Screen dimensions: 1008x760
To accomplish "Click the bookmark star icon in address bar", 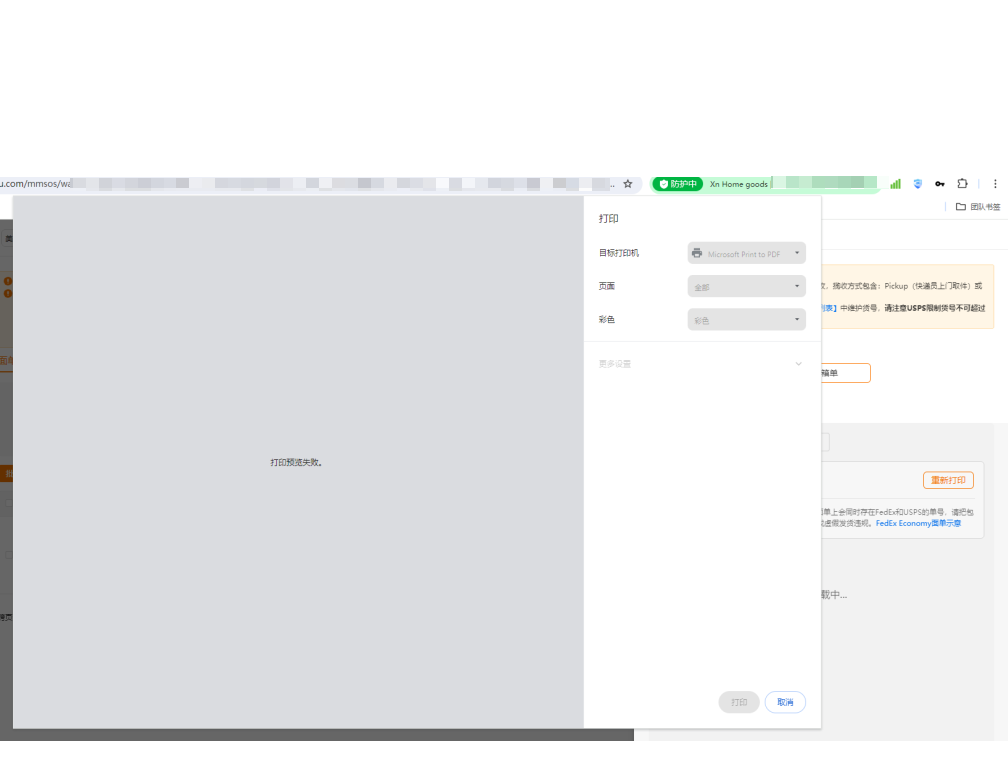I will [x=628, y=184].
